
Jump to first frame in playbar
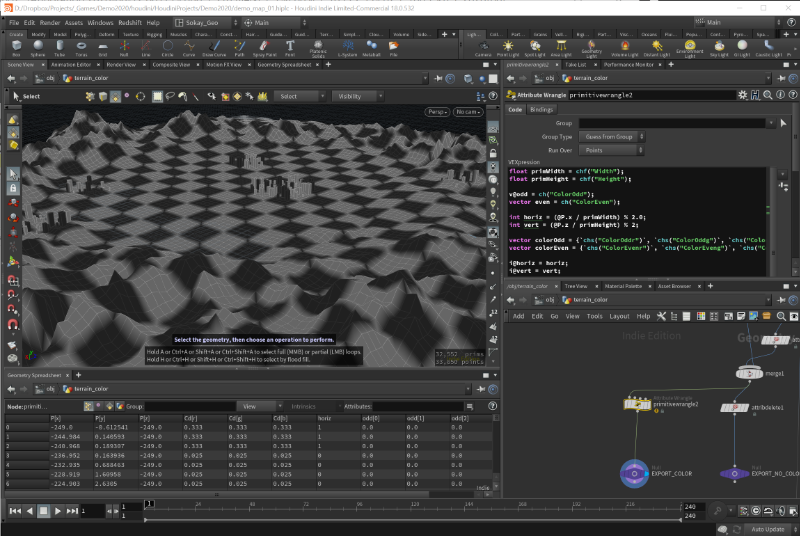tap(14, 511)
